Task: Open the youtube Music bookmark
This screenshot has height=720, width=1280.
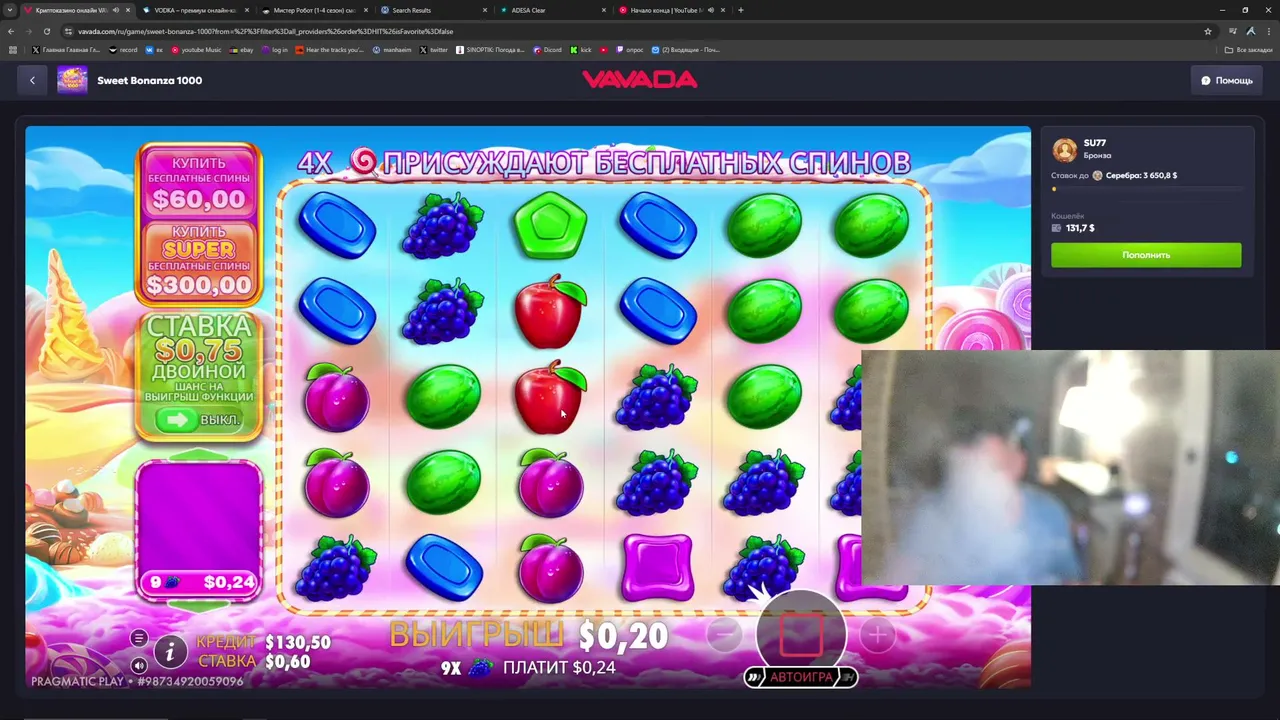Action: [196, 49]
